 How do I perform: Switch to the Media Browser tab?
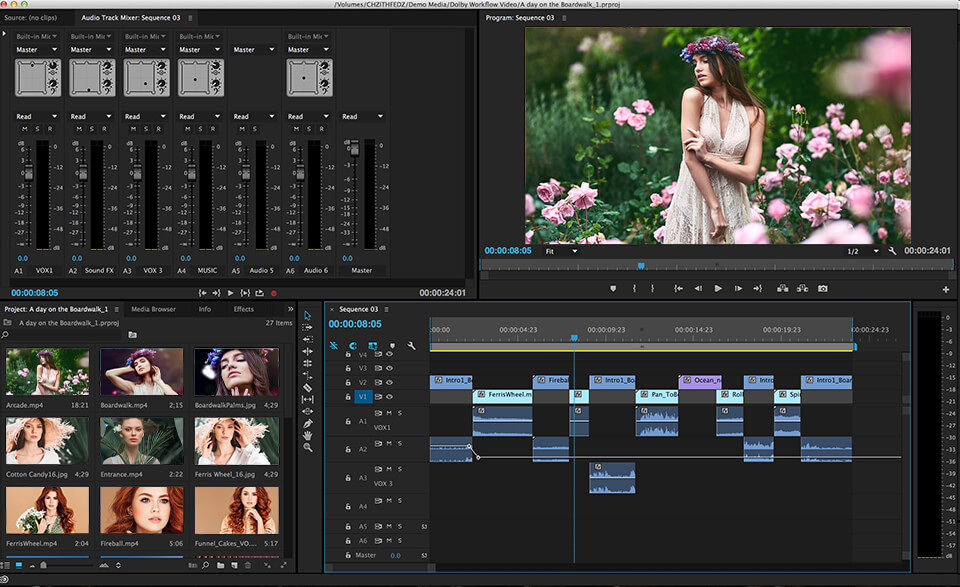(x=156, y=308)
